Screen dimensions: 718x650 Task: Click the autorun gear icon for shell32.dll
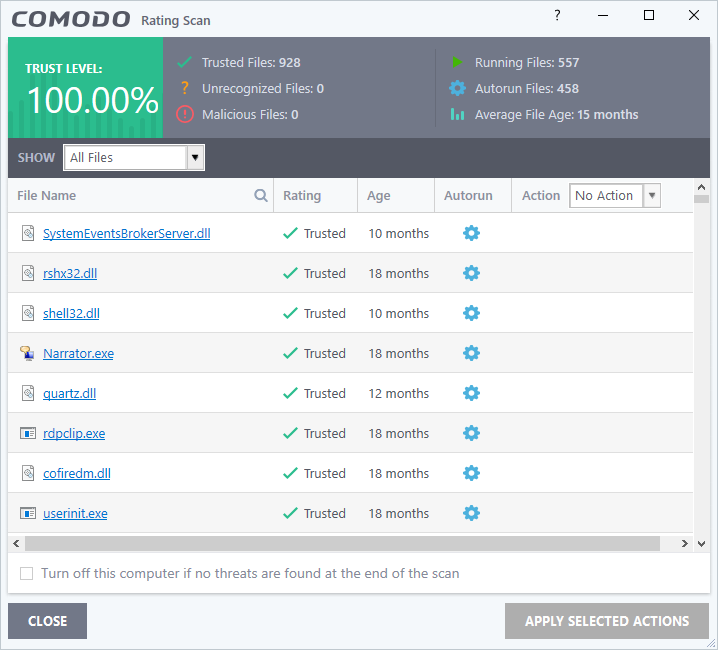(471, 313)
